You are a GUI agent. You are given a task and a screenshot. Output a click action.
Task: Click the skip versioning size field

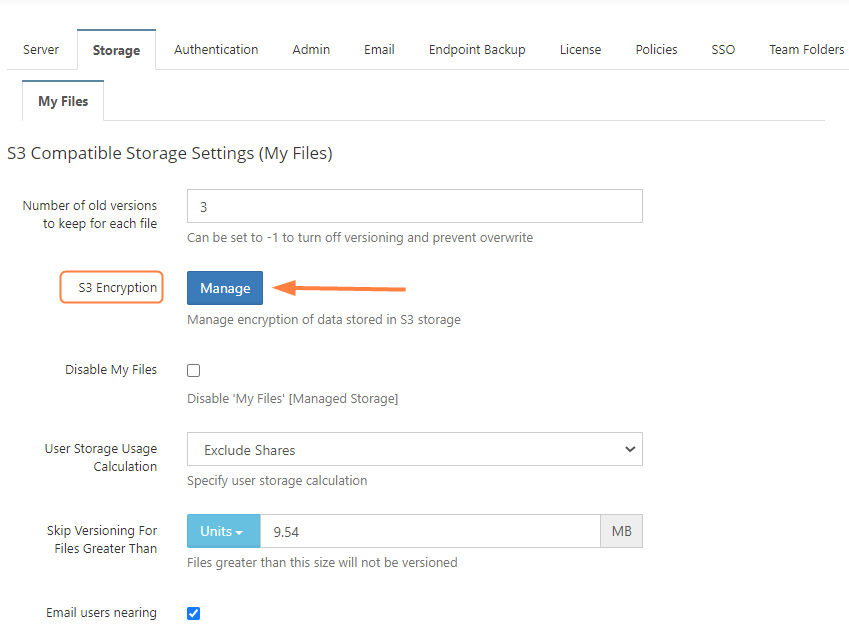[x=430, y=531]
